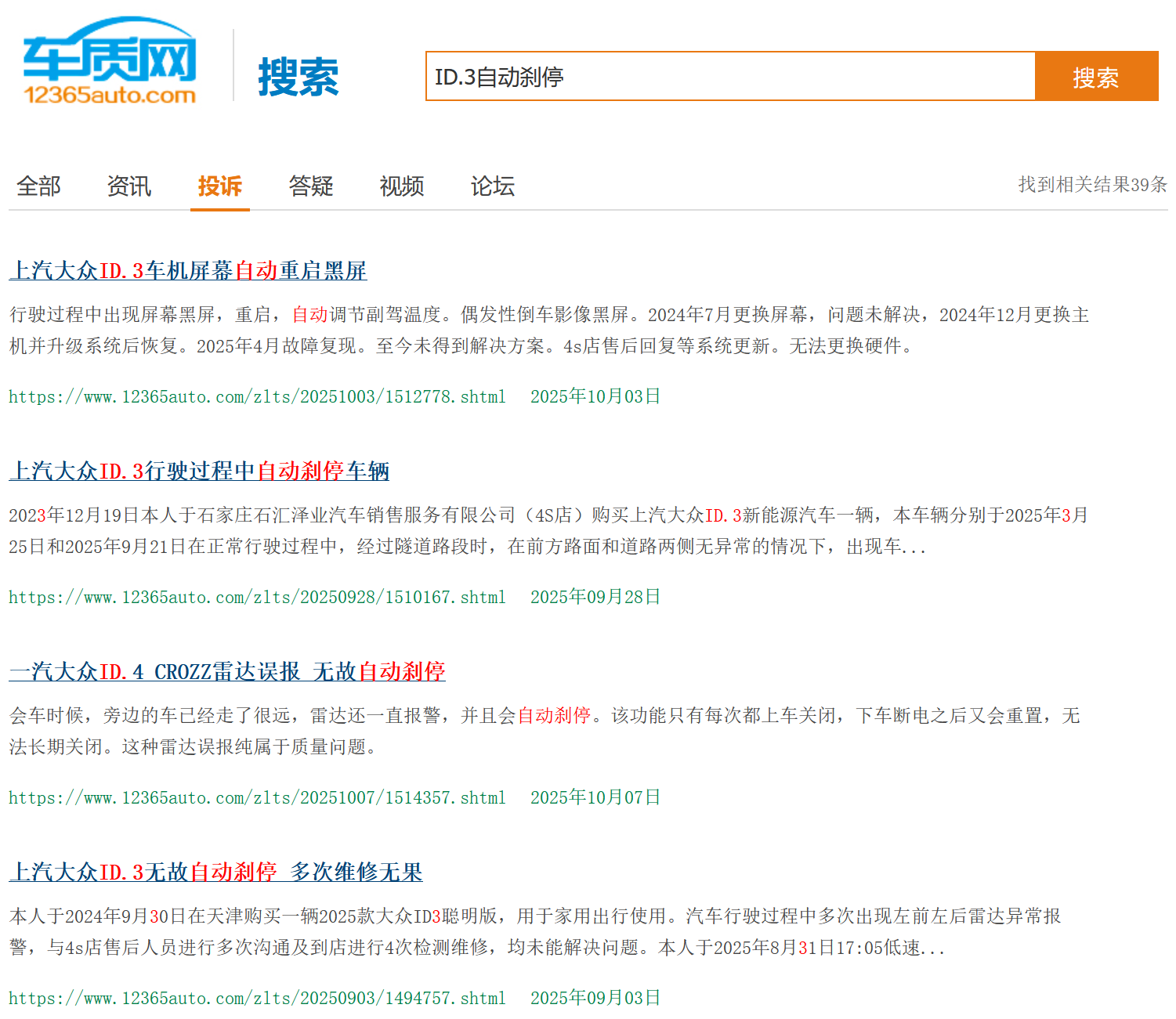Open result 一汽大众ID.4 CROZZ雷达误报
Viewport: 1176px width, 1019px height.
tap(227, 672)
